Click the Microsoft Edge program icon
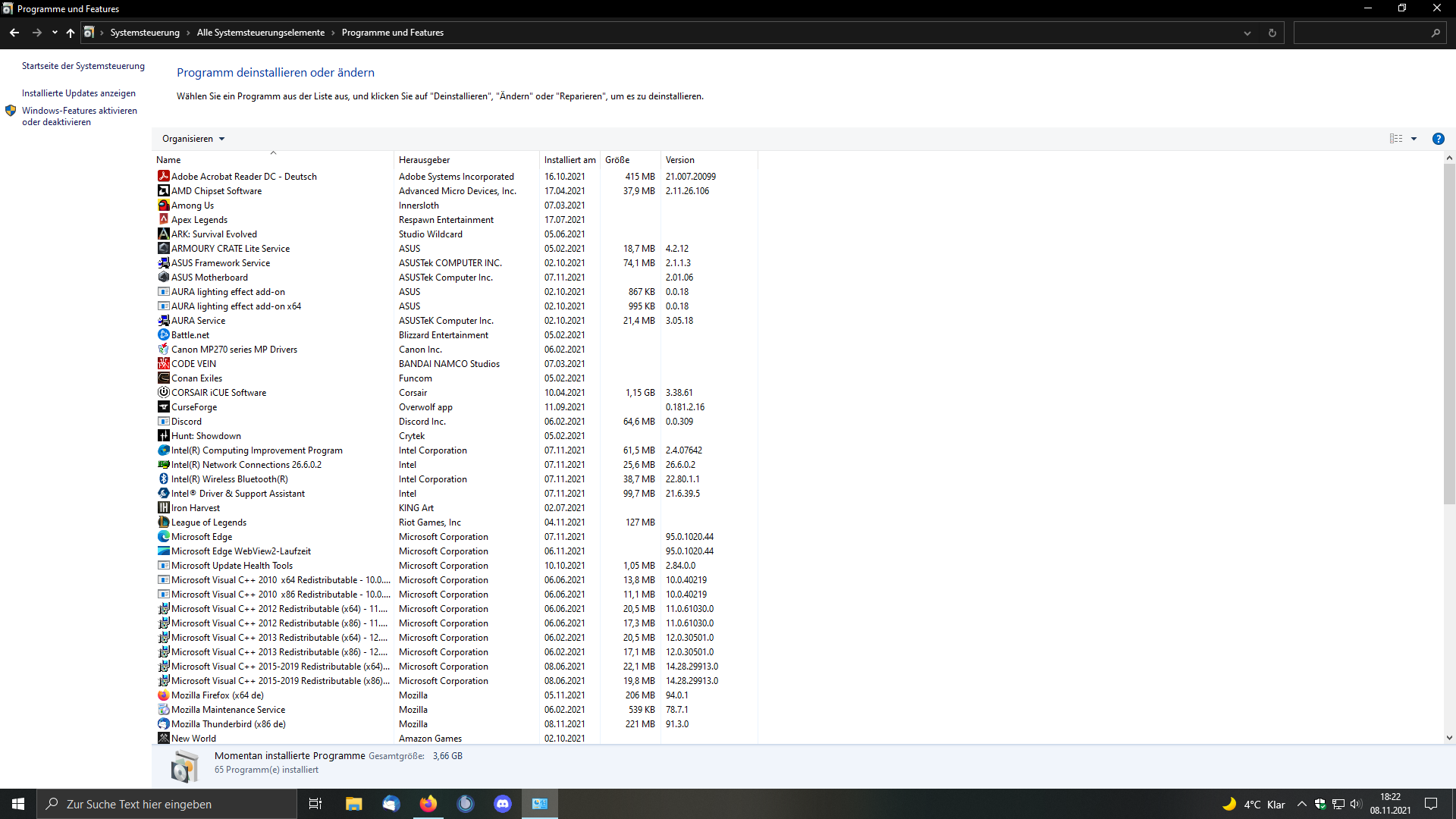The width and height of the screenshot is (1456, 819). coord(163,536)
